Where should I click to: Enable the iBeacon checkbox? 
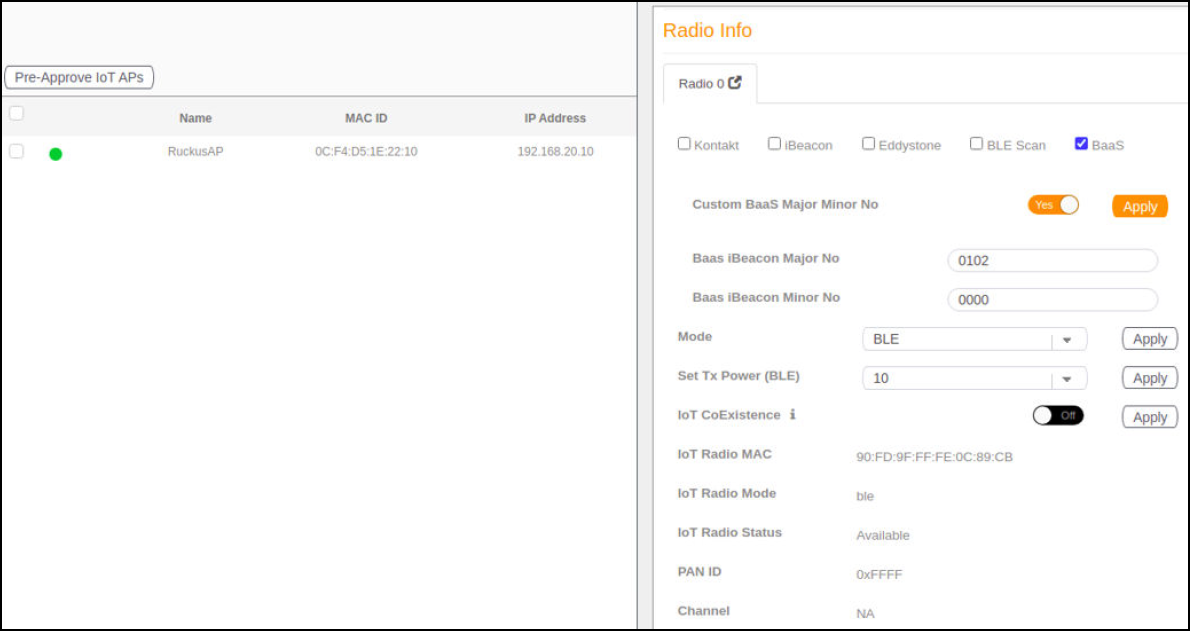774,144
